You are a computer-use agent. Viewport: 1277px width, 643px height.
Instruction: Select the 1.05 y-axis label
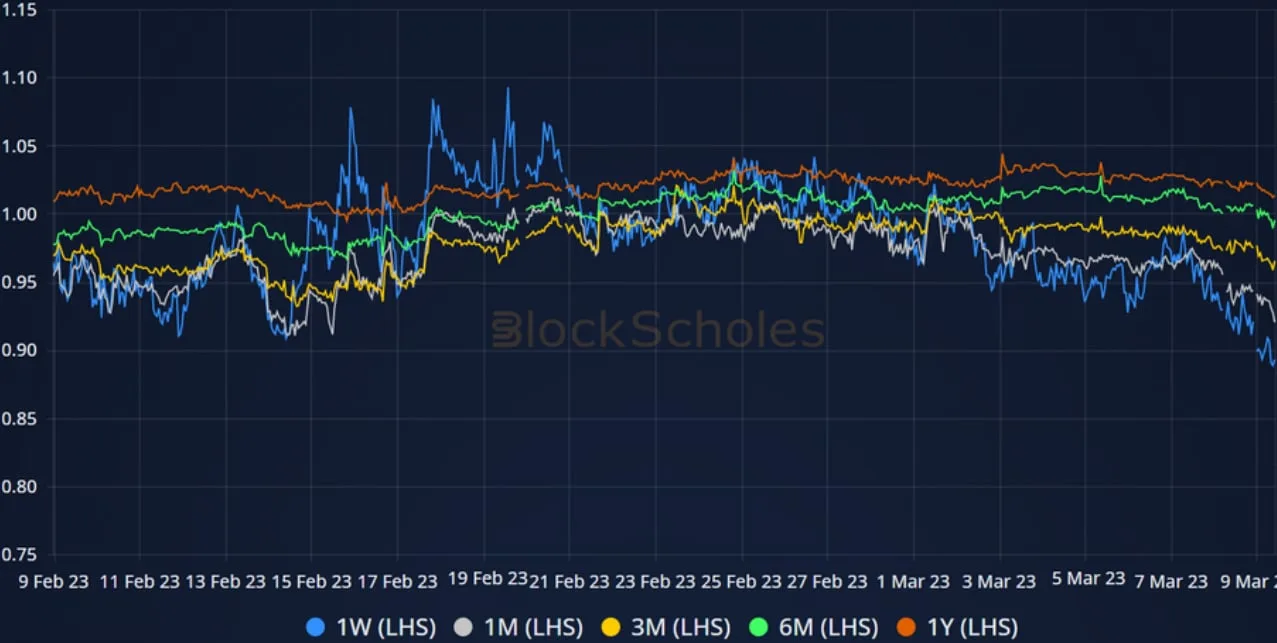click(x=20, y=146)
